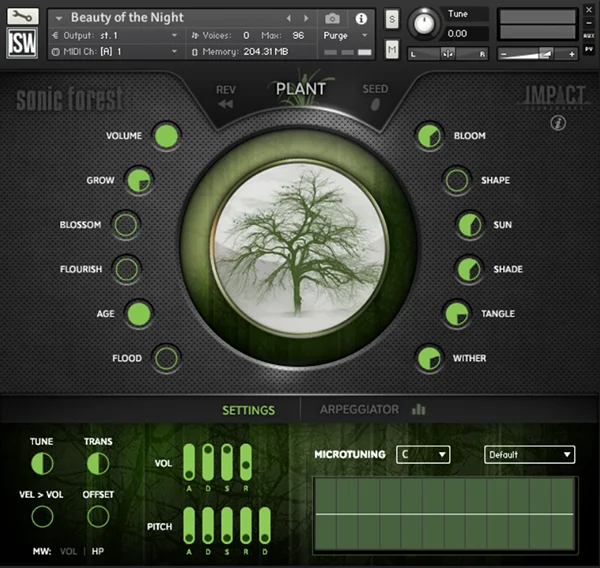600x568 pixels.
Task: Click the Max voices value 96
Action: click(298, 36)
